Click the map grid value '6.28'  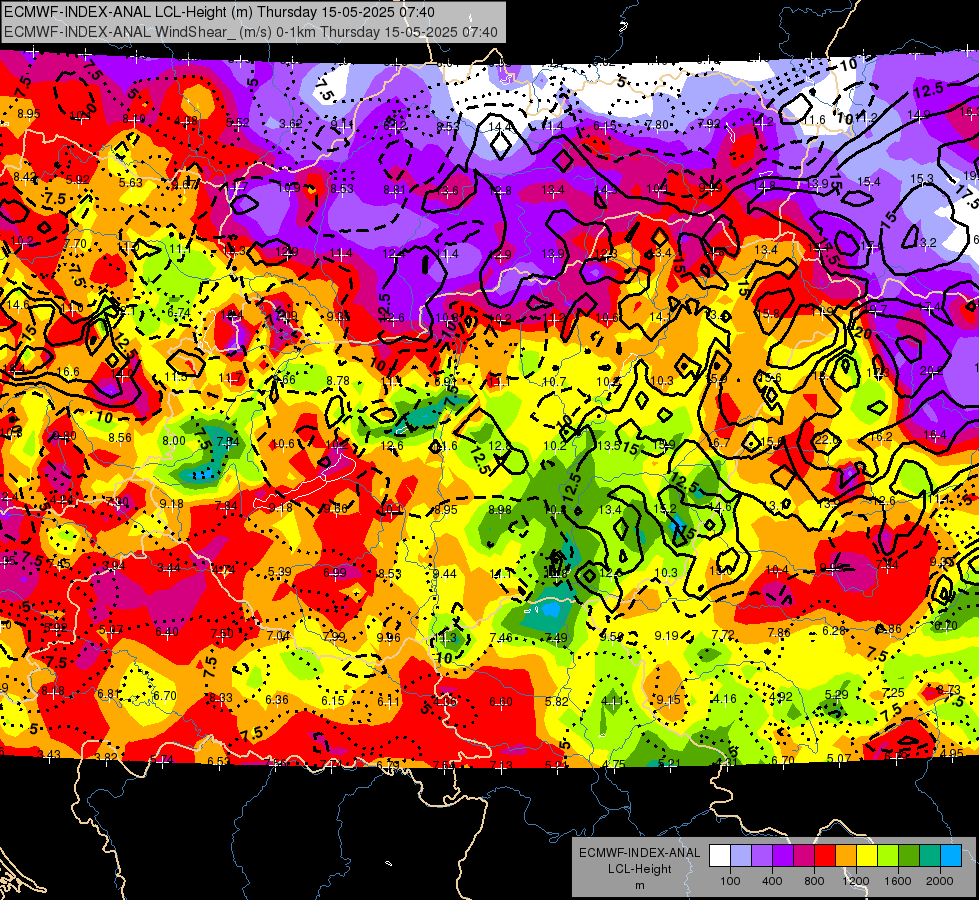point(834,630)
